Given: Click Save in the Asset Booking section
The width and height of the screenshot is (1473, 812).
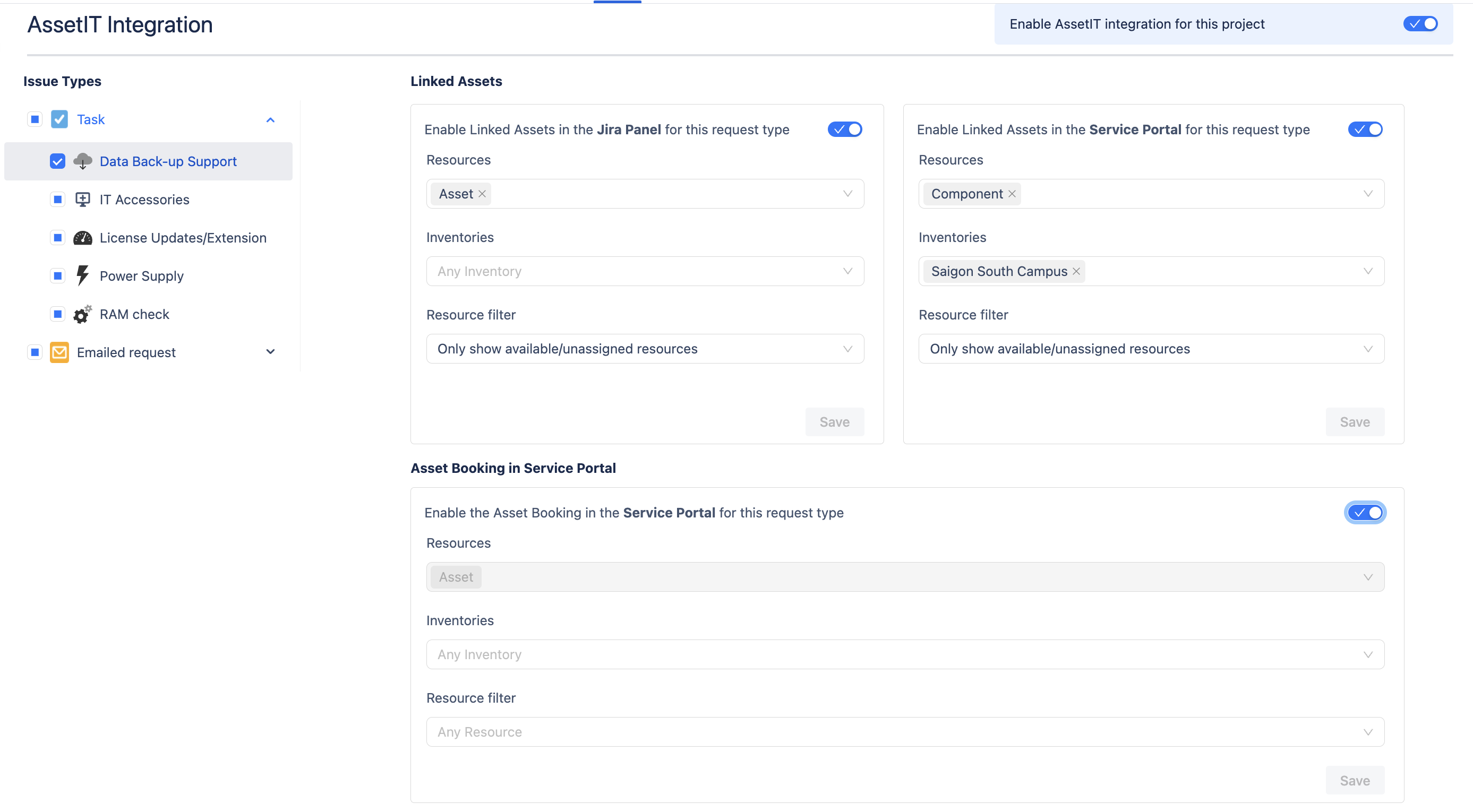Looking at the screenshot, I should 1355,781.
